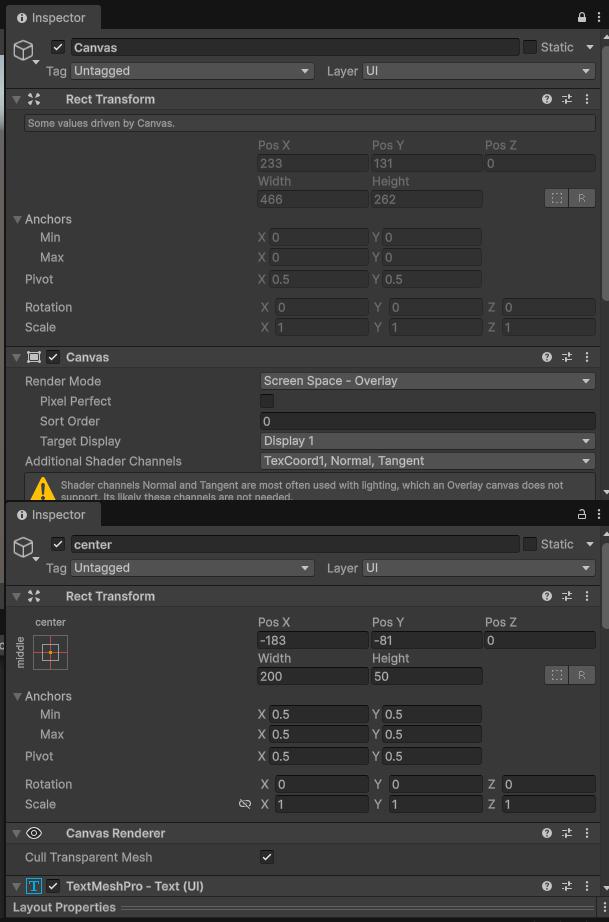Viewport: 609px width, 922px height.
Task: Open presets for Canvas component
Action: (567, 357)
